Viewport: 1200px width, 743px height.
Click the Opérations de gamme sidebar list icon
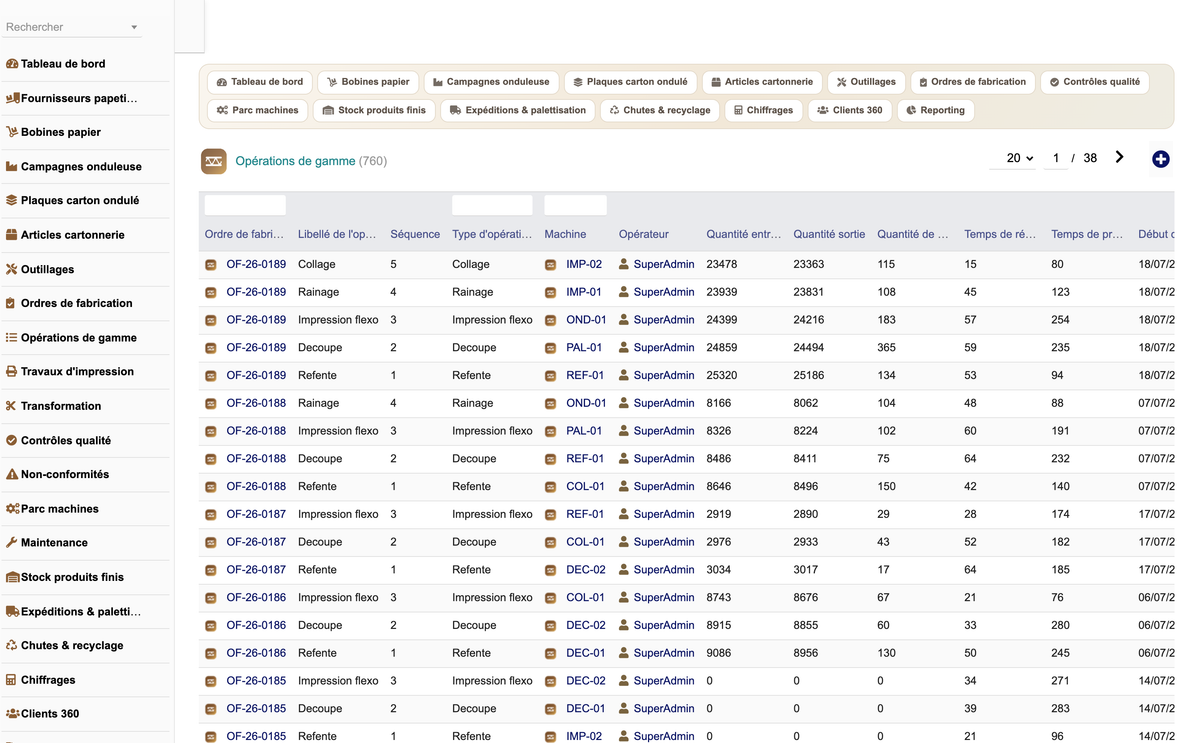12,338
